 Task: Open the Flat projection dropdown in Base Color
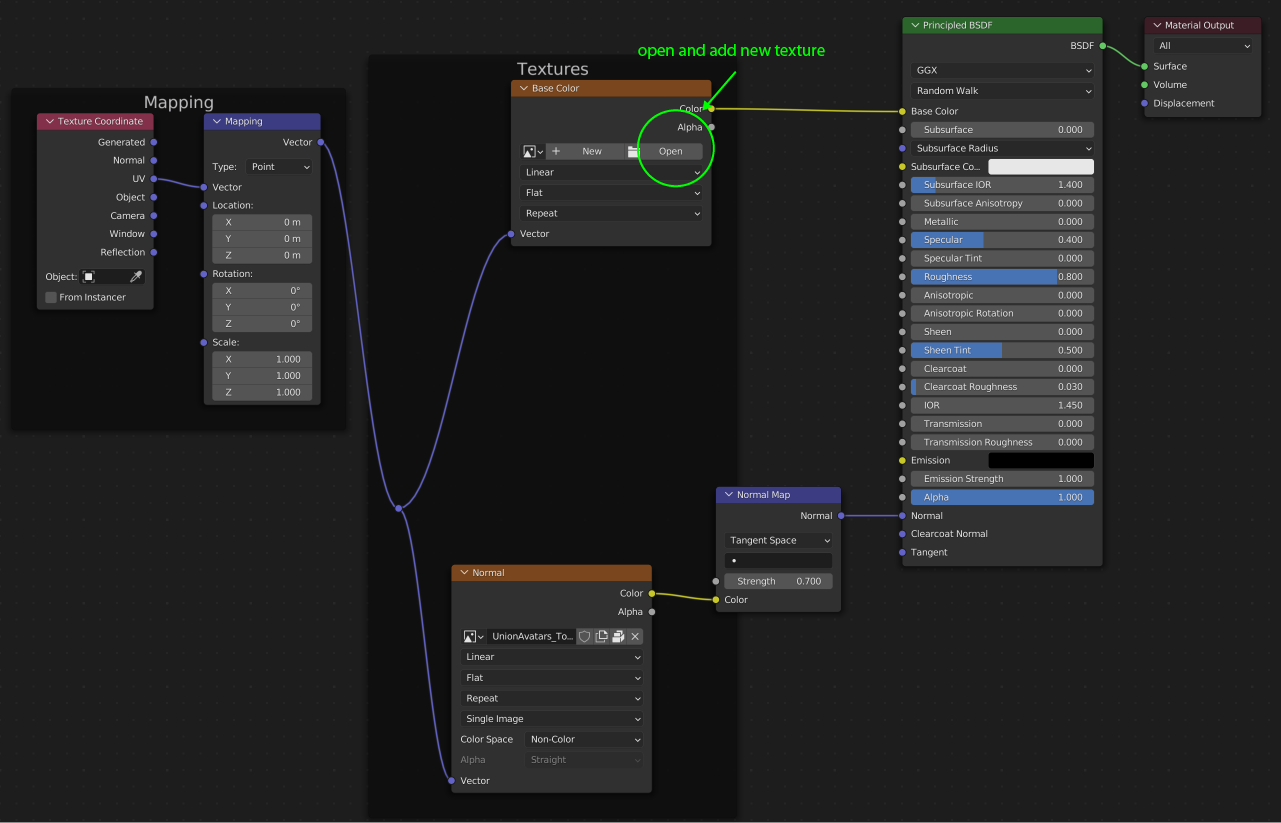pyautogui.click(x=611, y=192)
